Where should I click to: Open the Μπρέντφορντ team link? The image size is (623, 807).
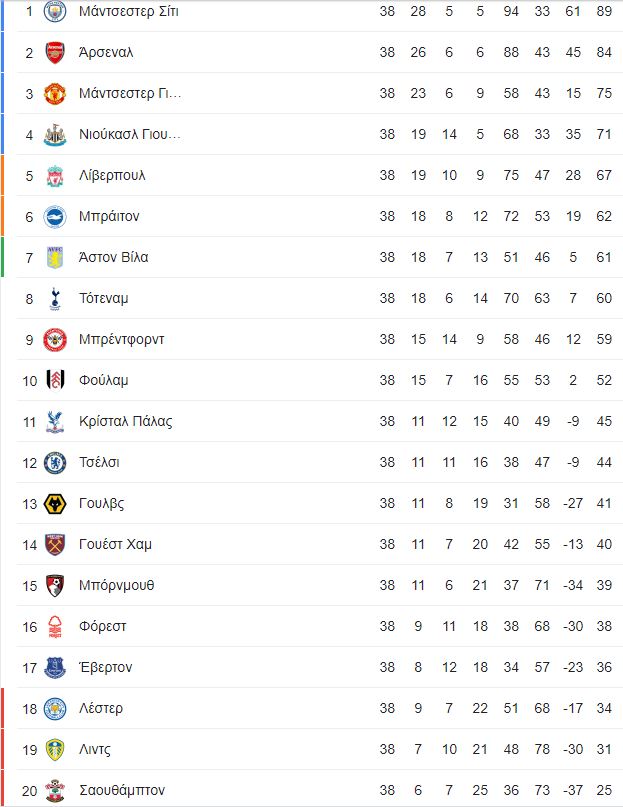121,340
